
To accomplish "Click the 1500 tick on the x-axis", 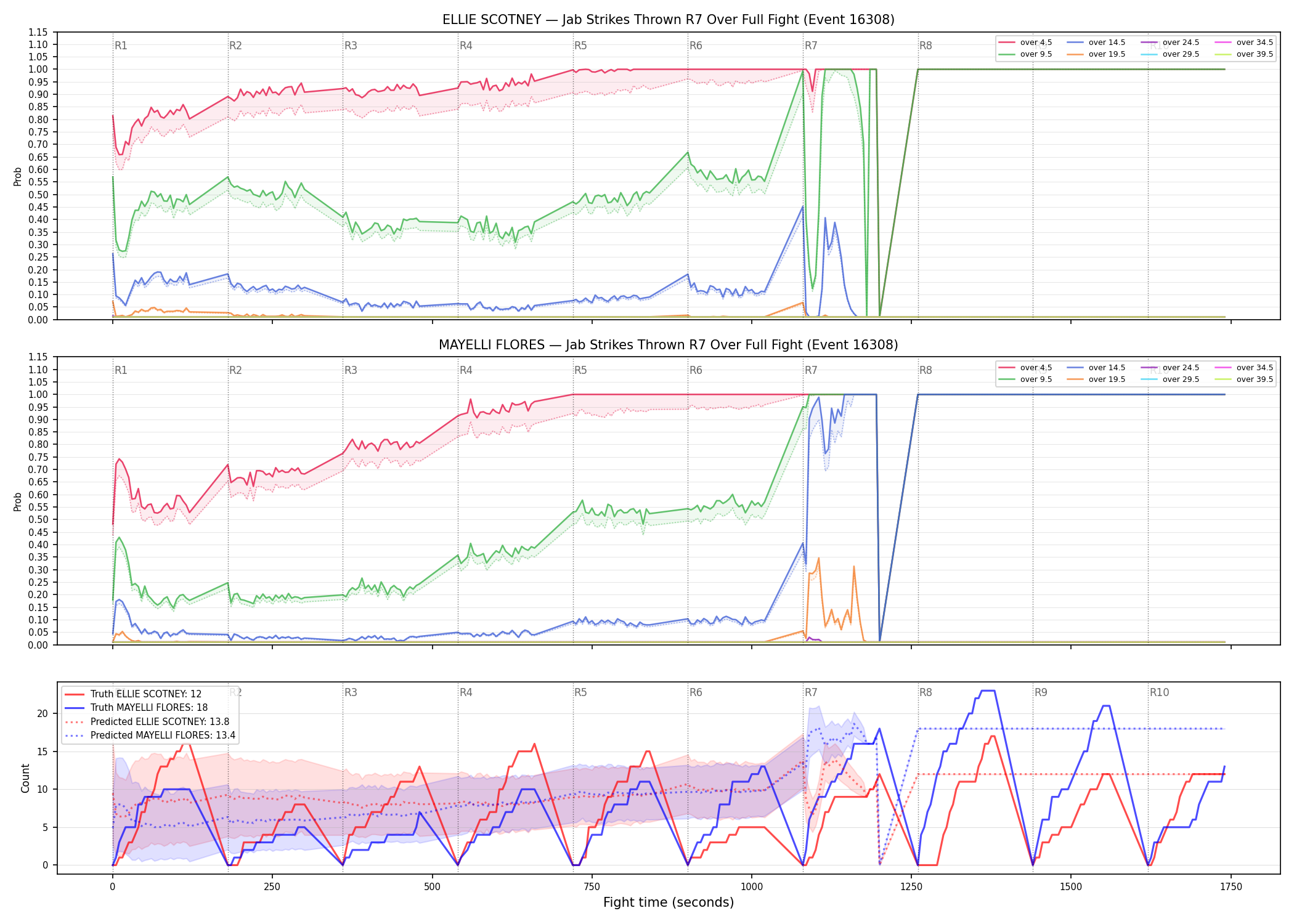I will [1071, 887].
